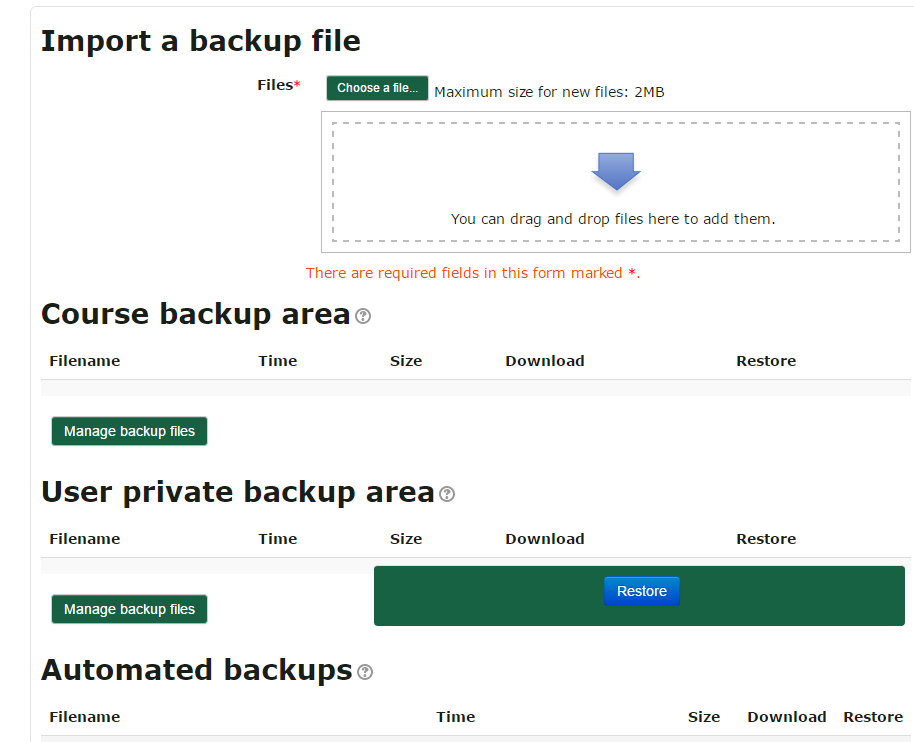Select Filename header in Course backup table
This screenshot has height=742, width=914.
[85, 361]
